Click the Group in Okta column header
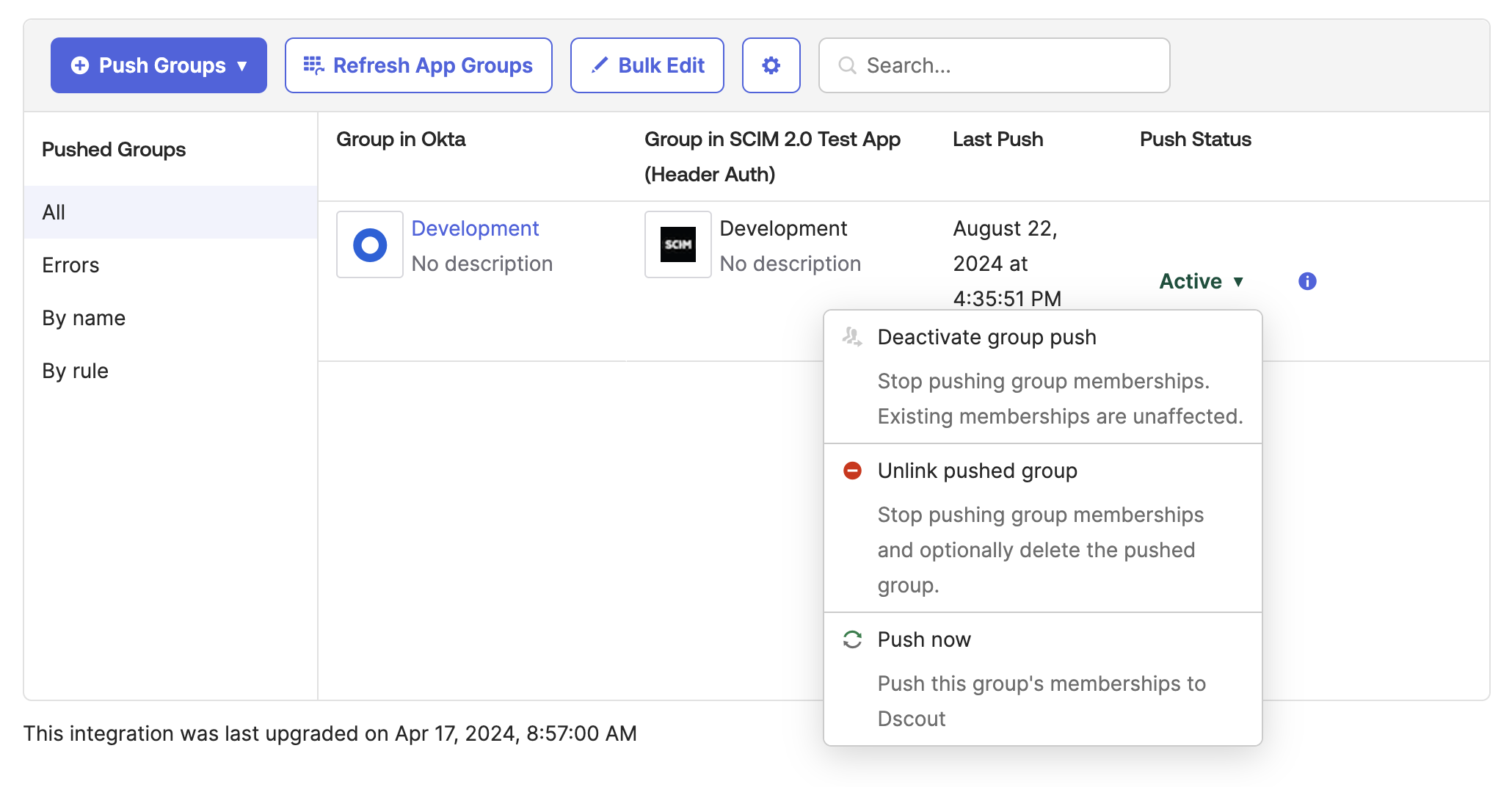Screen dimensions: 1512x787 click(x=401, y=139)
